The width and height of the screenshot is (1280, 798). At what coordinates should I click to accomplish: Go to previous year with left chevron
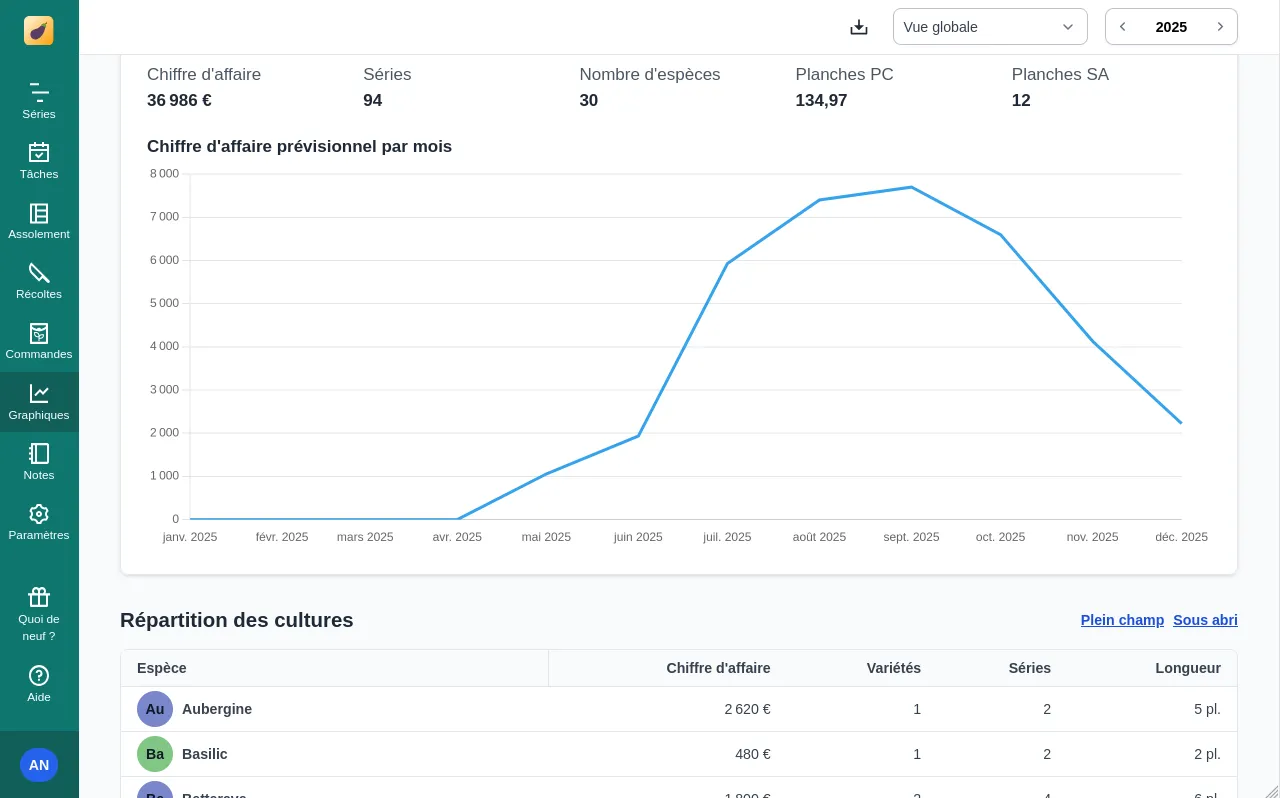1123,27
